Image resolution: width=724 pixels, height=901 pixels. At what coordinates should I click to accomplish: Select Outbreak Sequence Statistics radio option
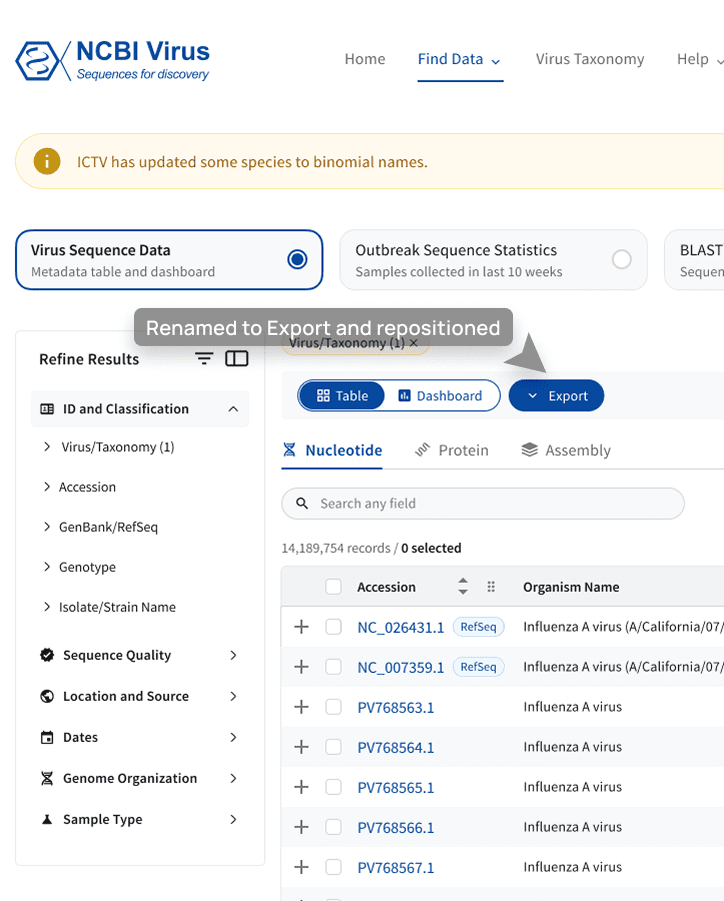621,259
